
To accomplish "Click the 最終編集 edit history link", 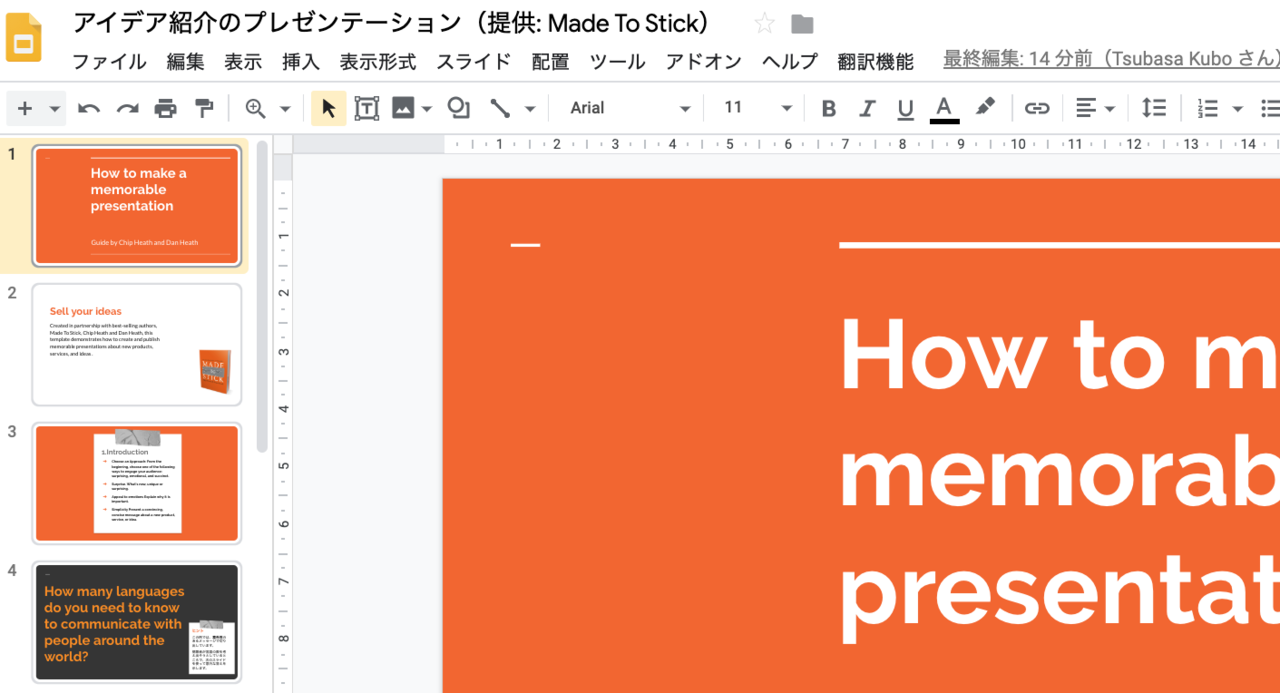I will (x=1110, y=60).
